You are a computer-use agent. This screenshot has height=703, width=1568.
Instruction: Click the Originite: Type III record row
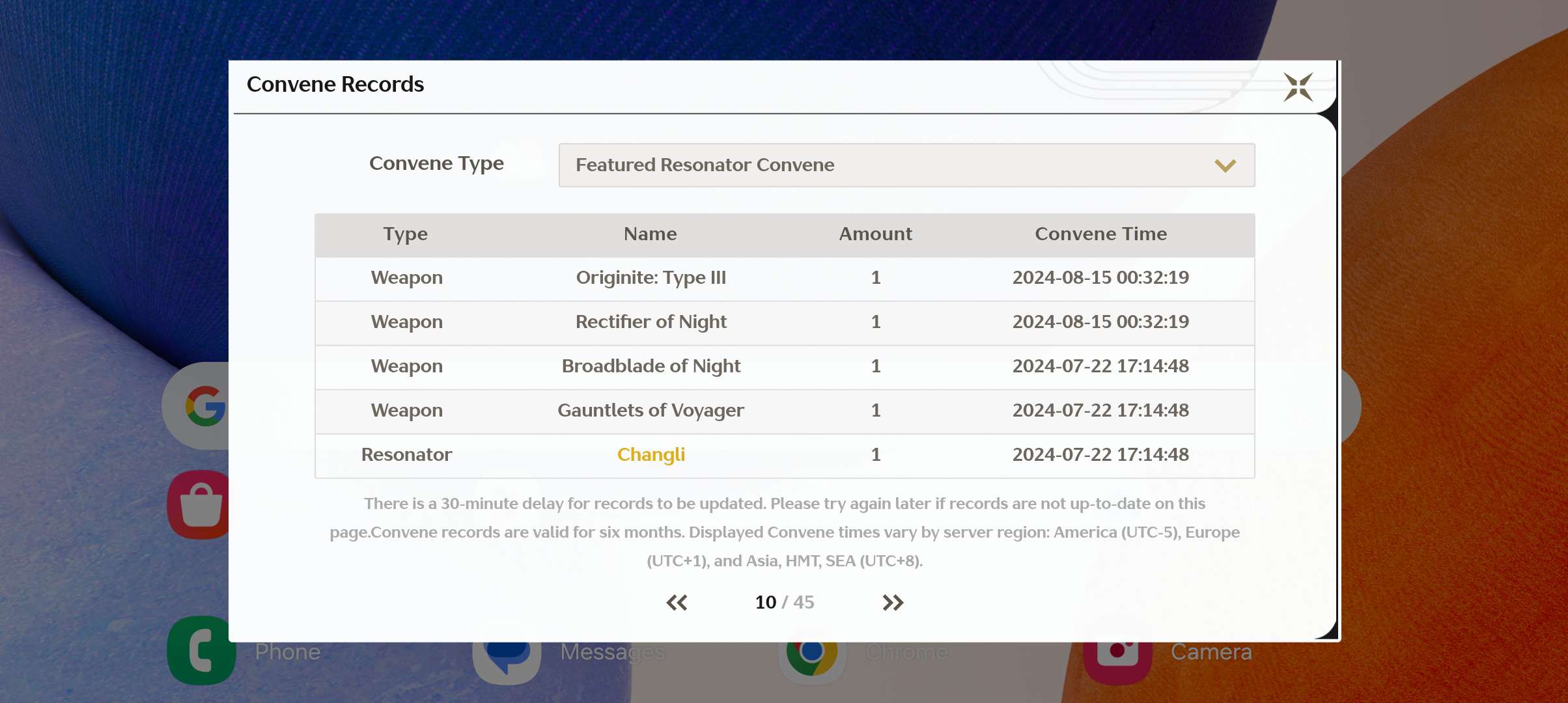[651, 278]
